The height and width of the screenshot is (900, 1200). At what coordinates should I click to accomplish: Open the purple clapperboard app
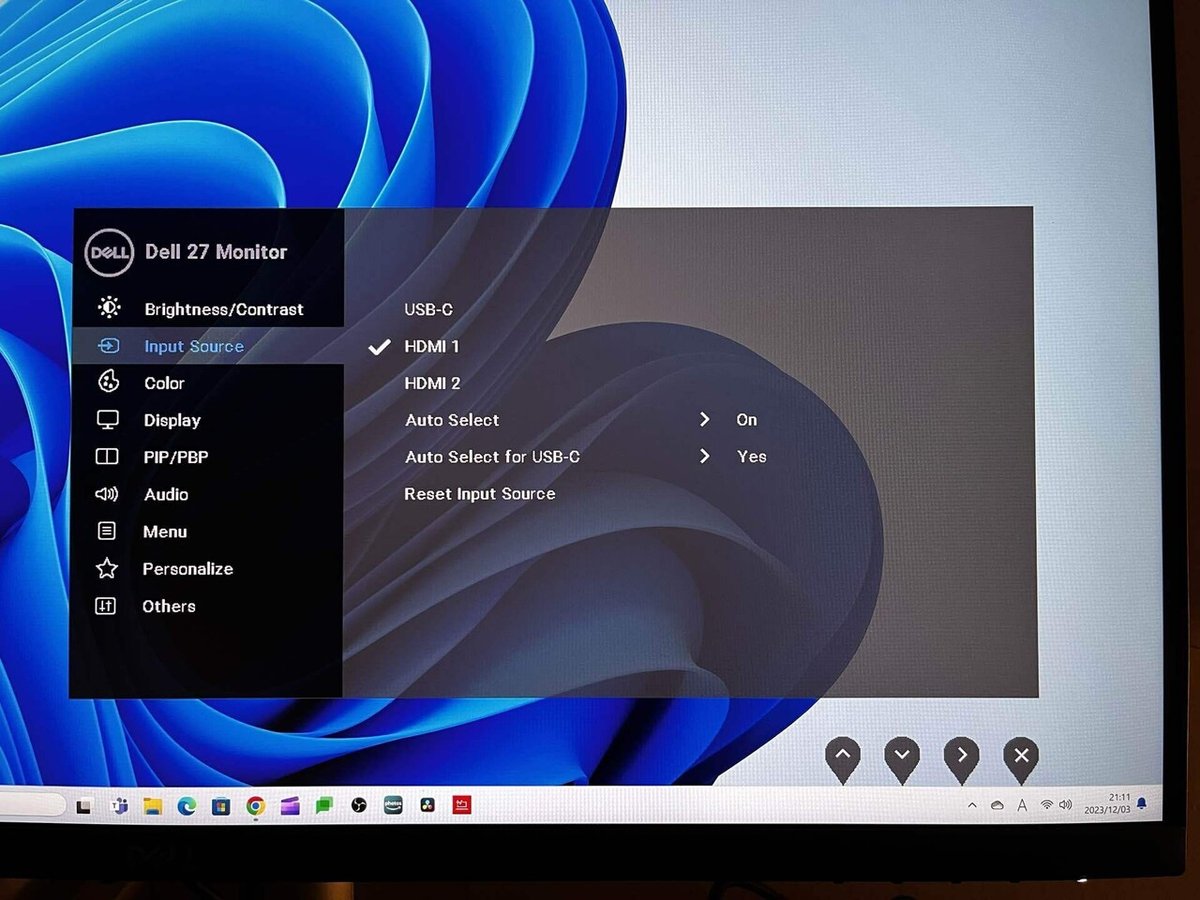pos(290,806)
